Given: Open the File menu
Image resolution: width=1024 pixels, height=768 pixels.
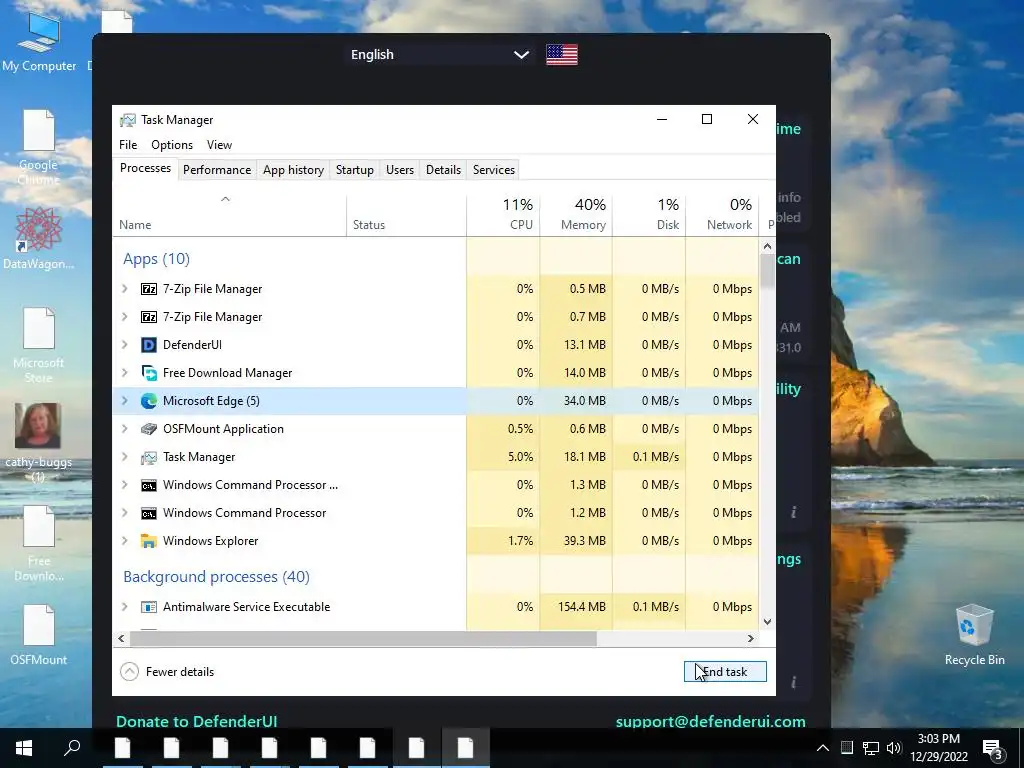Looking at the screenshot, I should pos(128,145).
